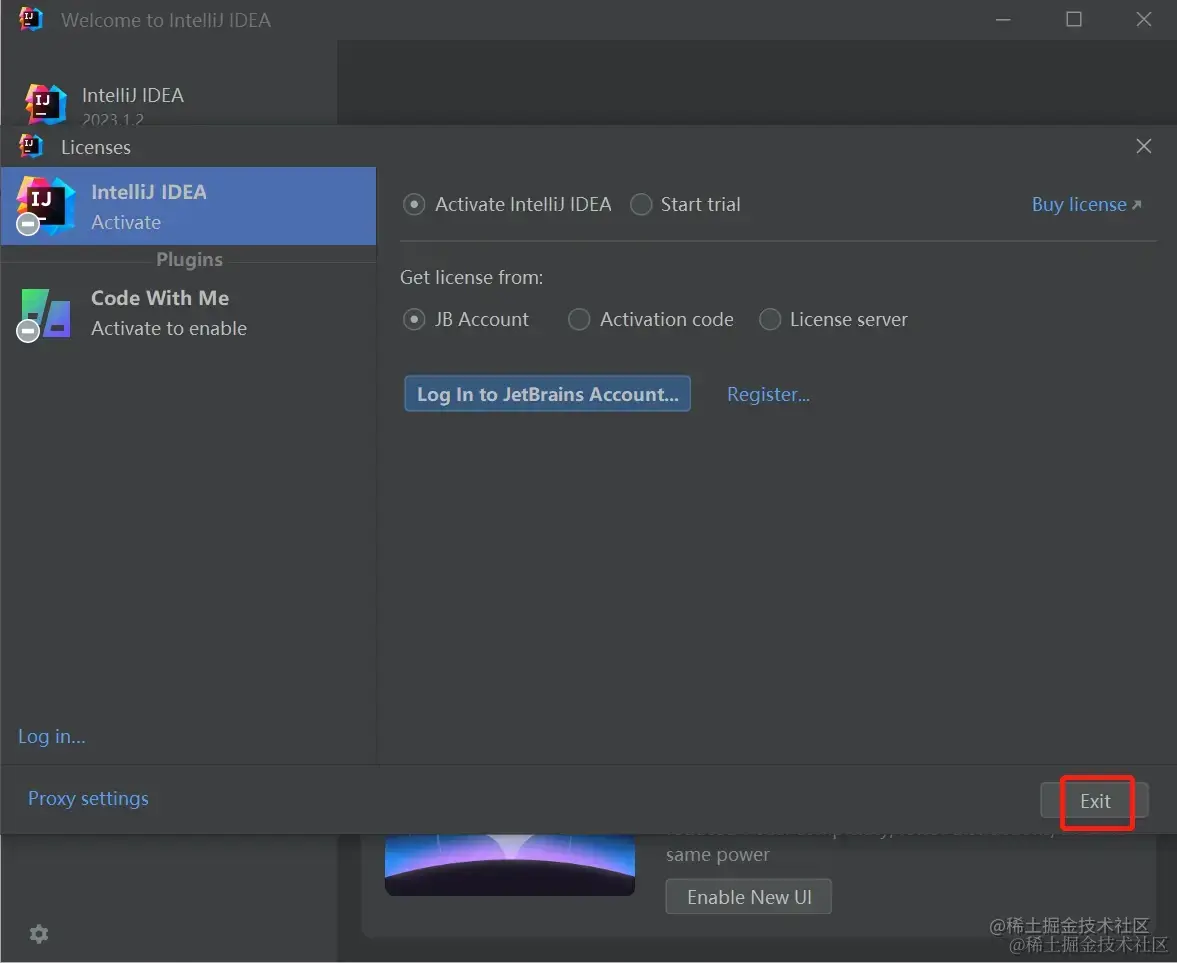Close the Licenses dialog

pos(1143,146)
